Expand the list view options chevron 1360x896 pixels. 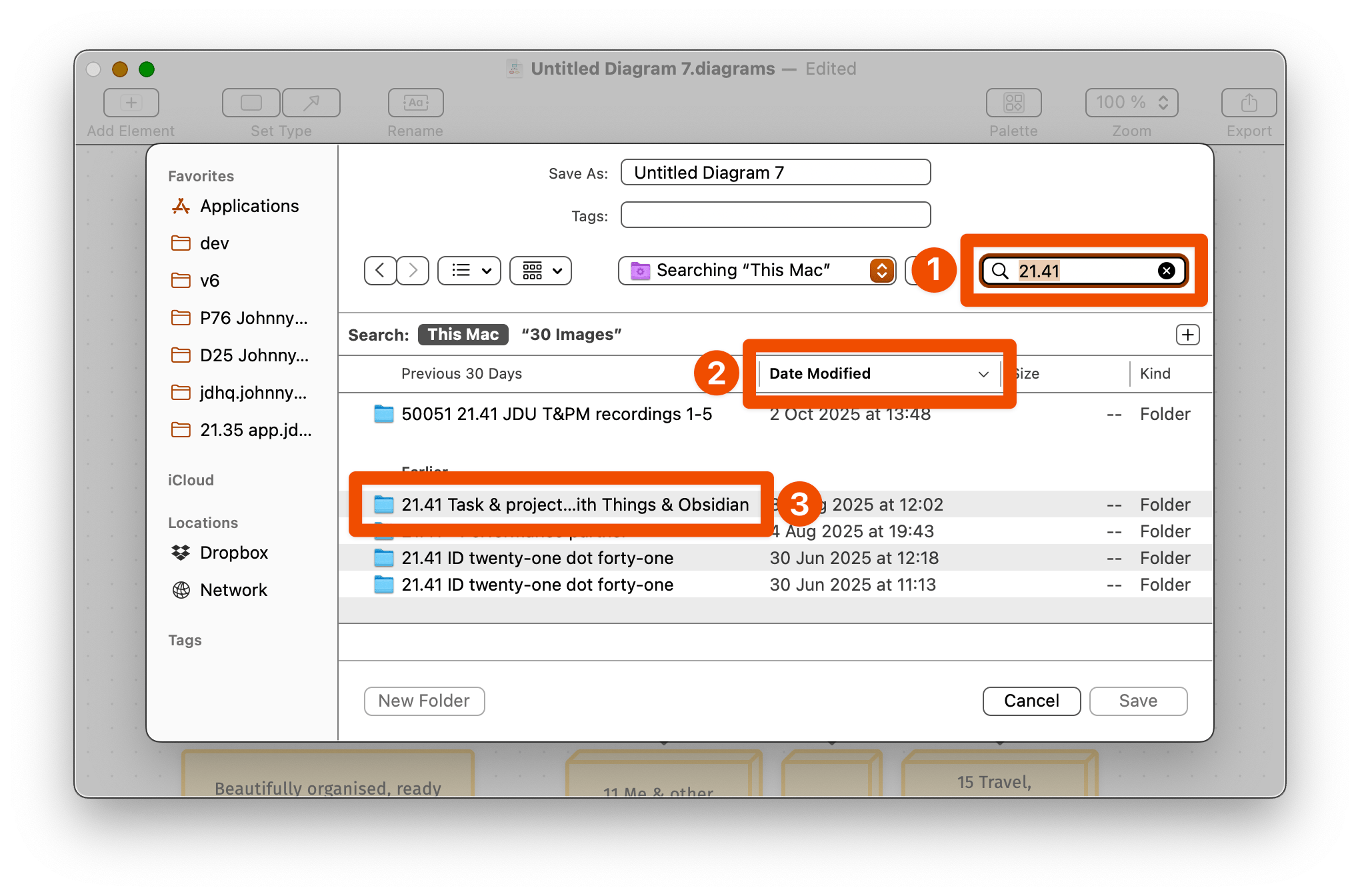(485, 271)
